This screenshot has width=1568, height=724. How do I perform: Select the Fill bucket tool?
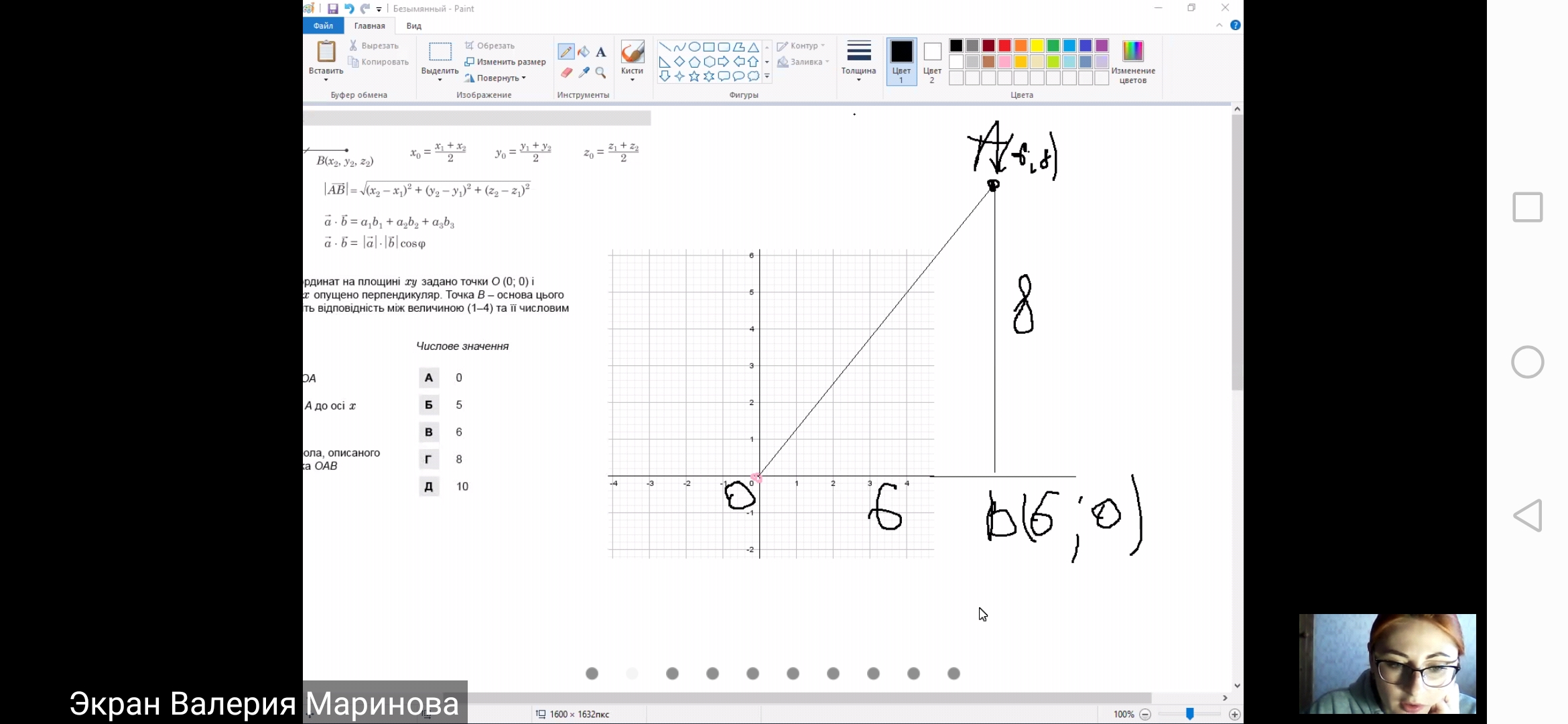click(584, 52)
